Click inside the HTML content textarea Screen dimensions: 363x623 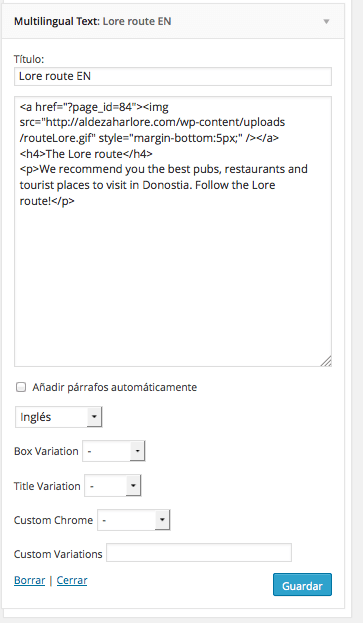pyautogui.click(x=173, y=231)
